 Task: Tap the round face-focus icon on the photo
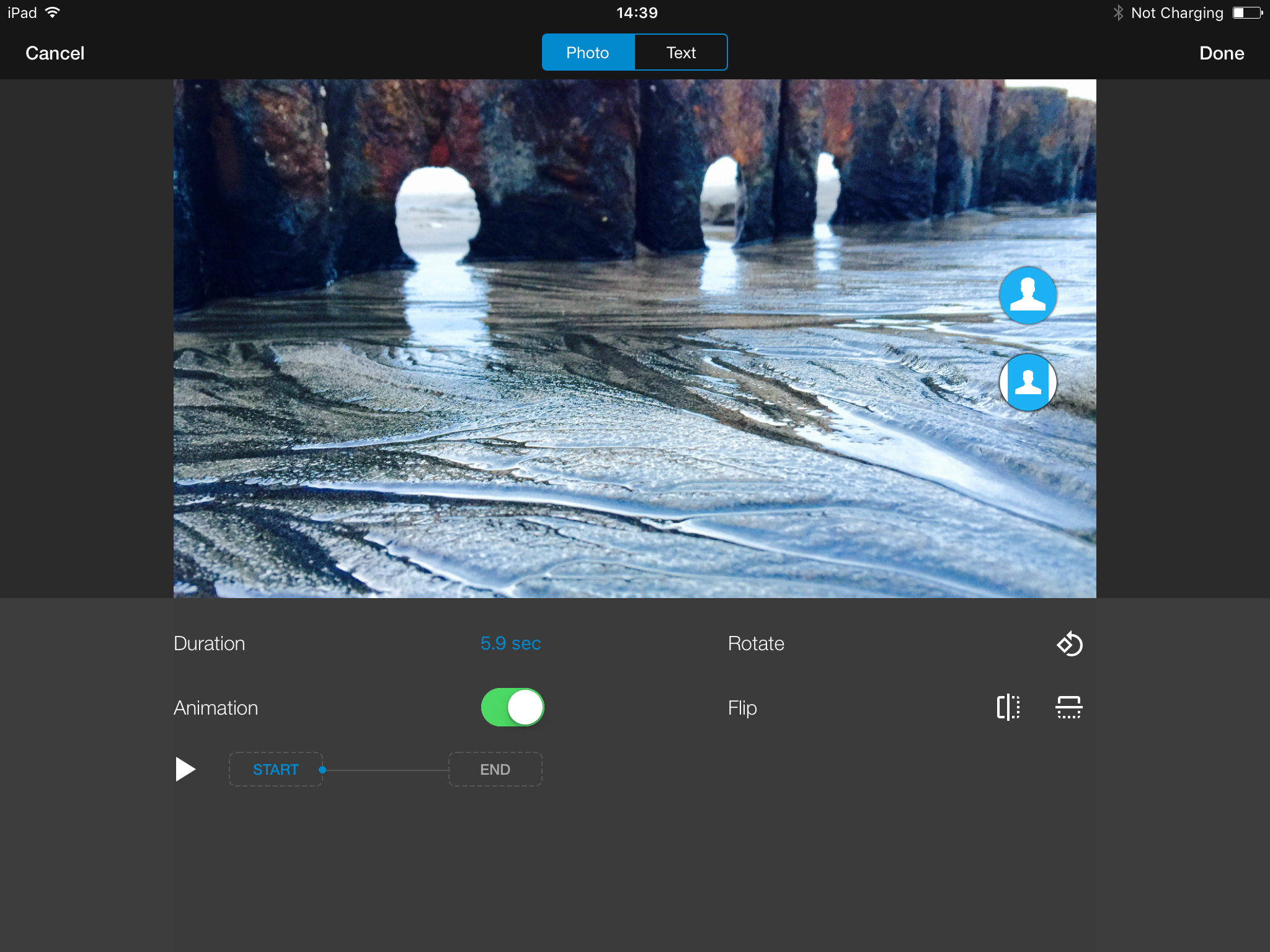pos(1028,296)
